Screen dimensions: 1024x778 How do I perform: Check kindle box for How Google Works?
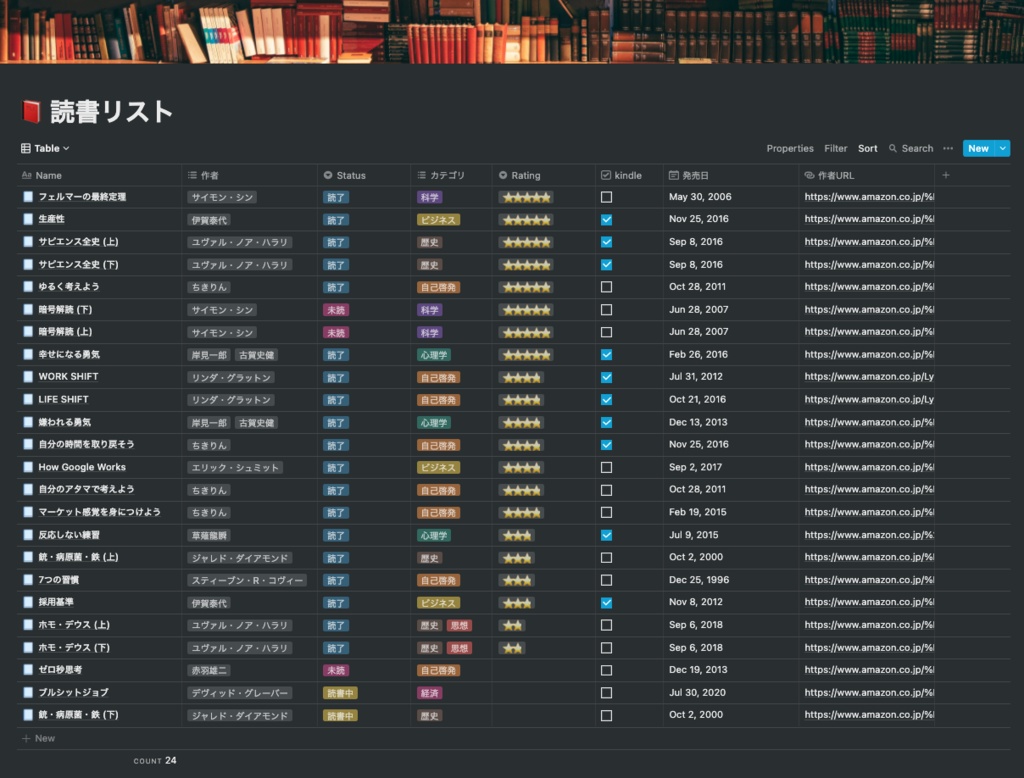[x=606, y=467]
